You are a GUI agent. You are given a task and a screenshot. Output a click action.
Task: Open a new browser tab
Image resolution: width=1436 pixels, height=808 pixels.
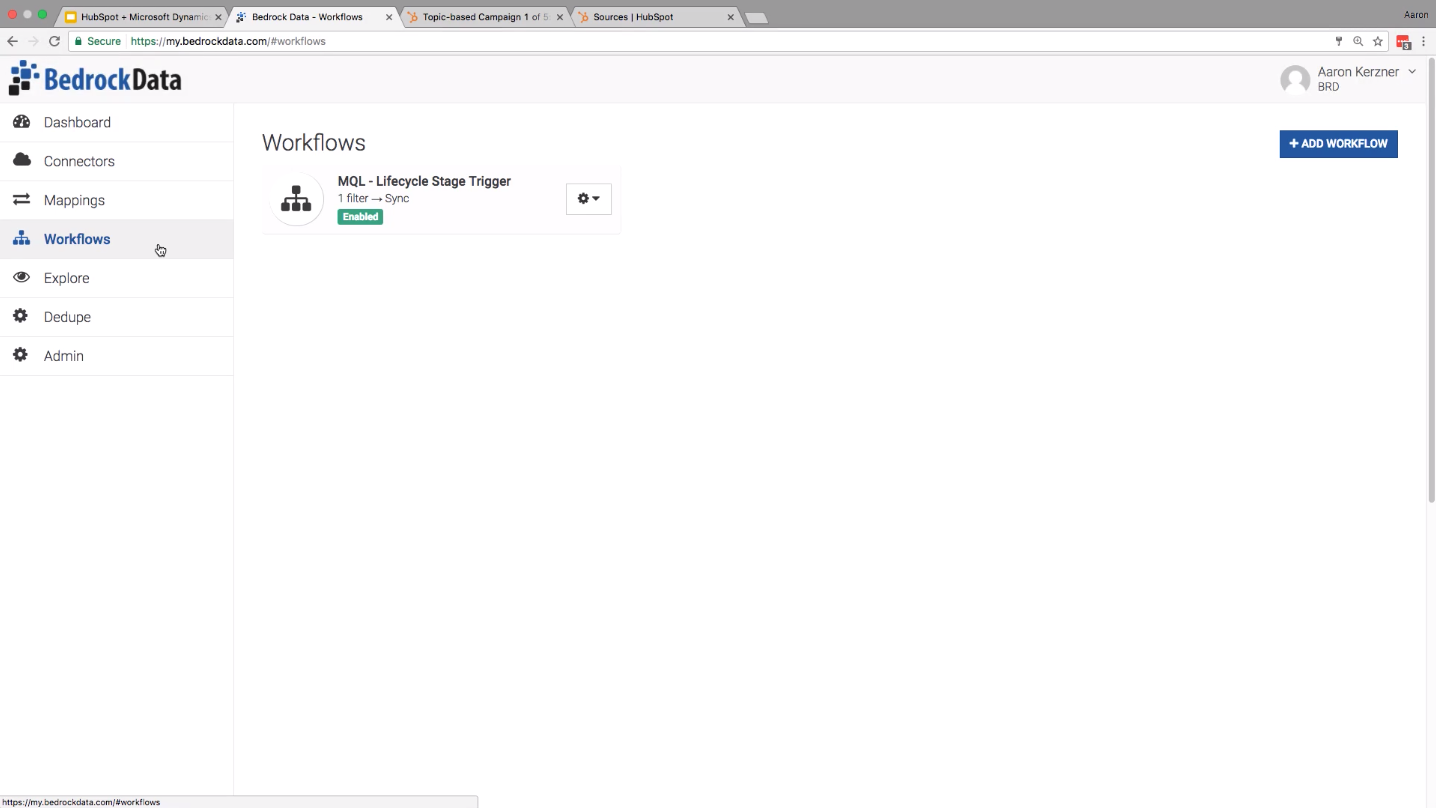click(x=757, y=18)
